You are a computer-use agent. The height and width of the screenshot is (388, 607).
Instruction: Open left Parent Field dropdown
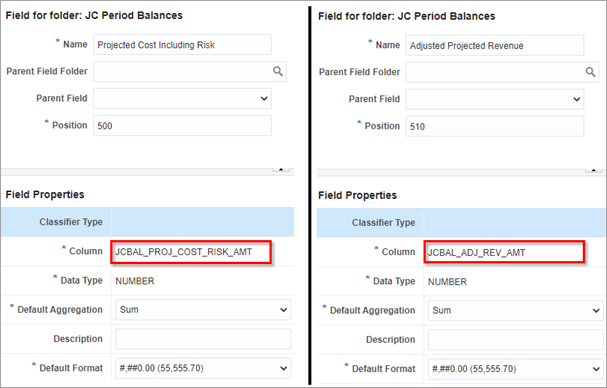click(182, 98)
